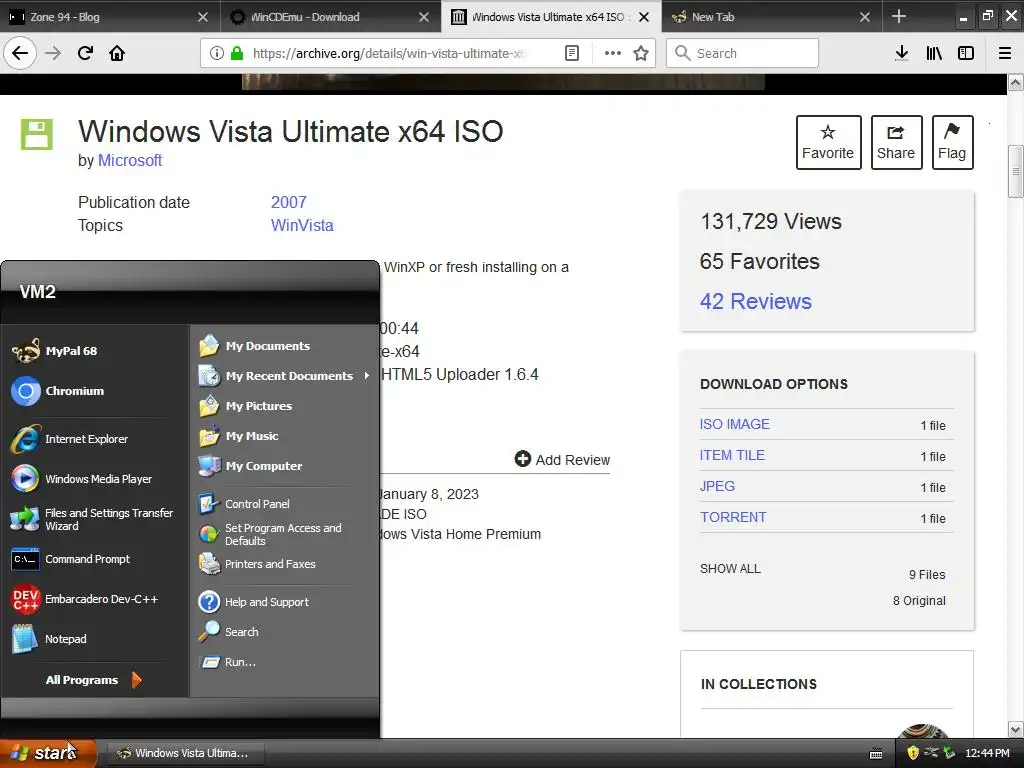1024x768 pixels.
Task: Click the Share button
Action: 896,142
